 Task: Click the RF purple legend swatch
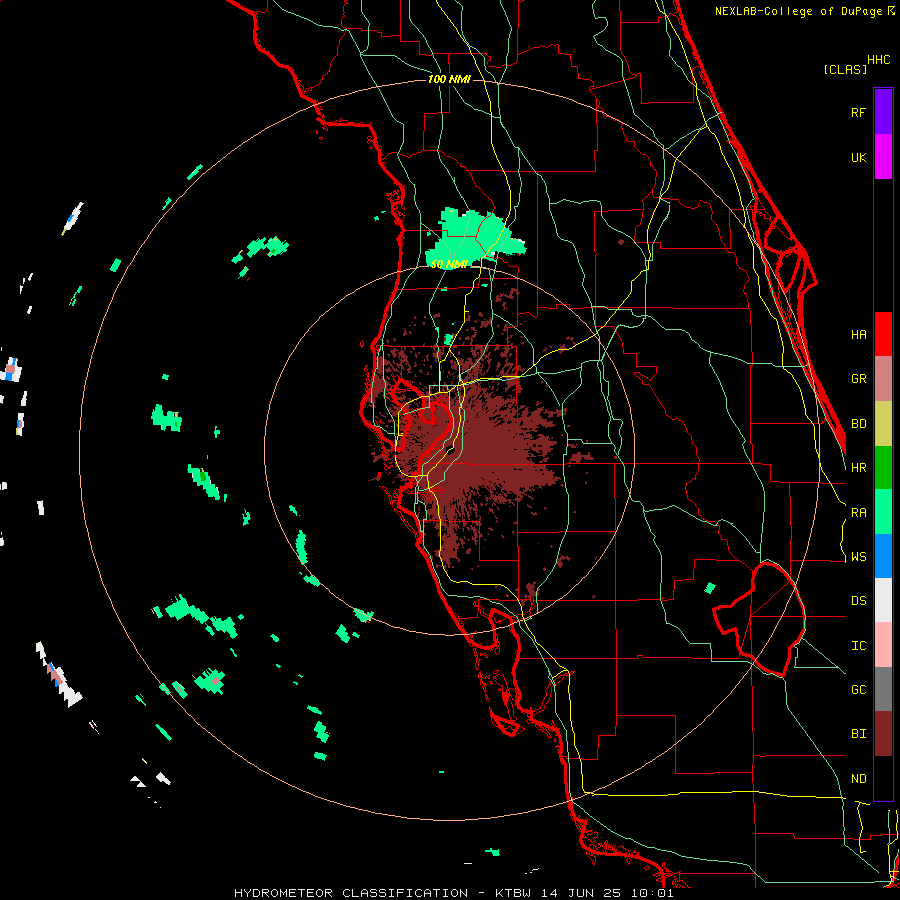pyautogui.click(x=883, y=112)
